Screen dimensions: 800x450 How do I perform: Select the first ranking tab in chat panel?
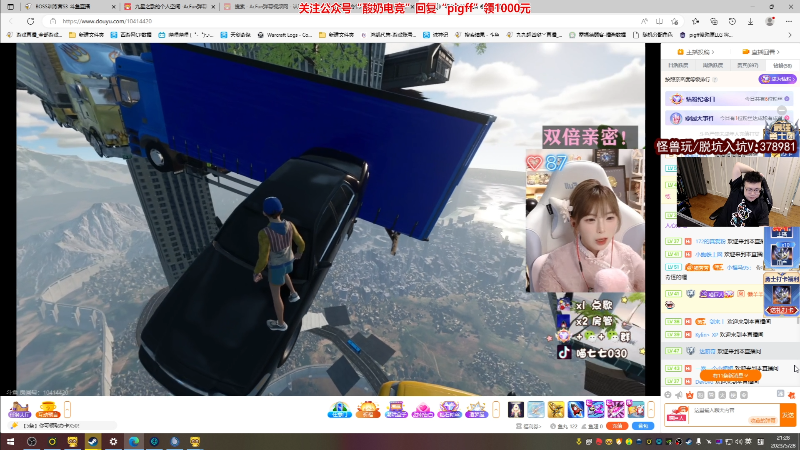[678, 65]
